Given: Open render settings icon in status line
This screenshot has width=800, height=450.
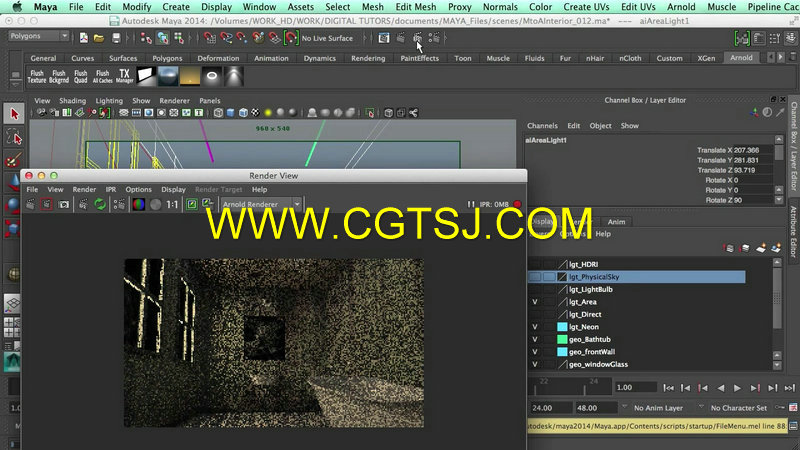Looking at the screenshot, I should 434,38.
